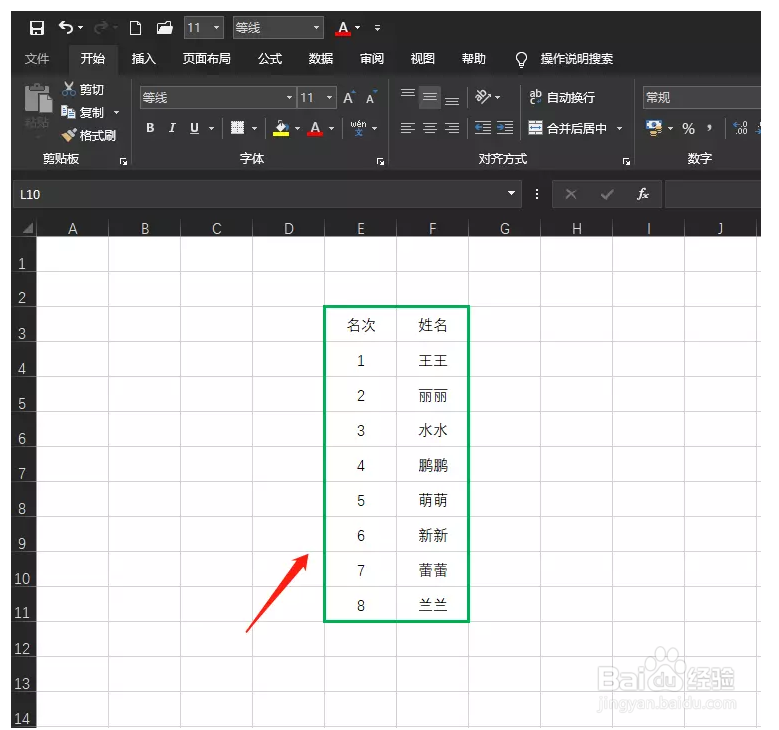Click the Format Painter (格式刷) button
The width and height of the screenshot is (779, 730).
click(x=88, y=135)
